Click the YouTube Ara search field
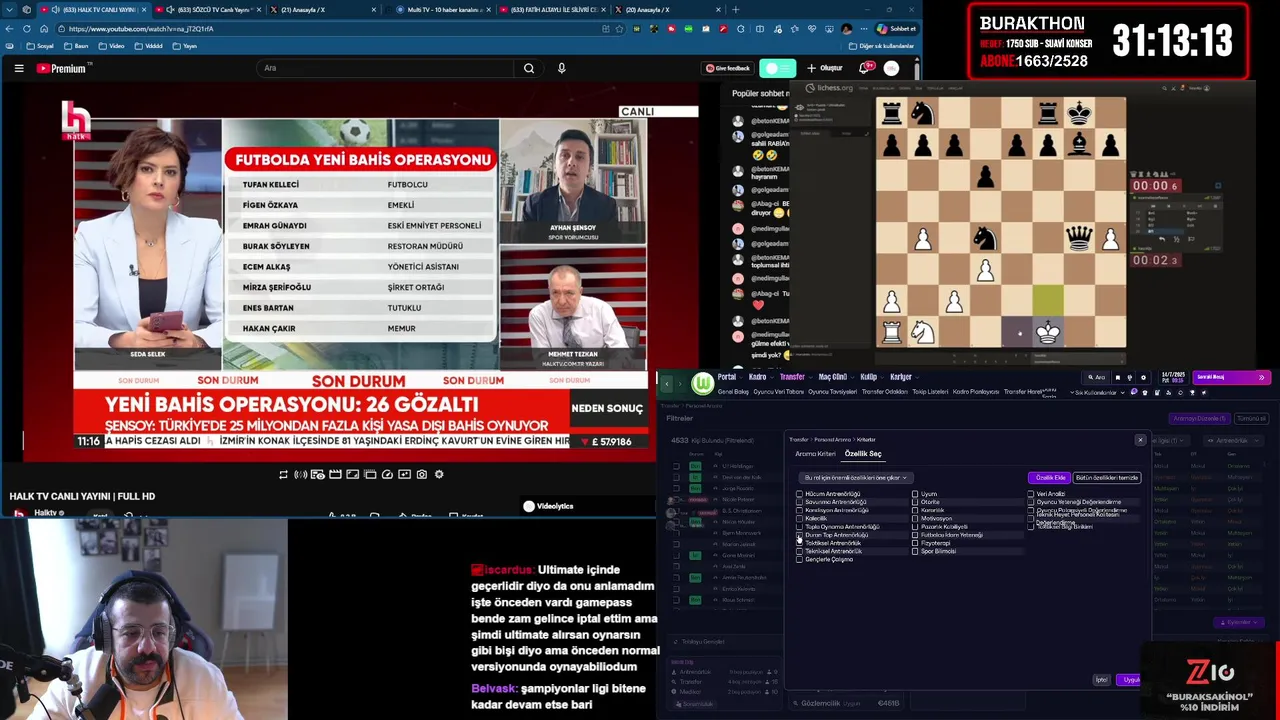The height and width of the screenshot is (720, 1280). coord(385,68)
